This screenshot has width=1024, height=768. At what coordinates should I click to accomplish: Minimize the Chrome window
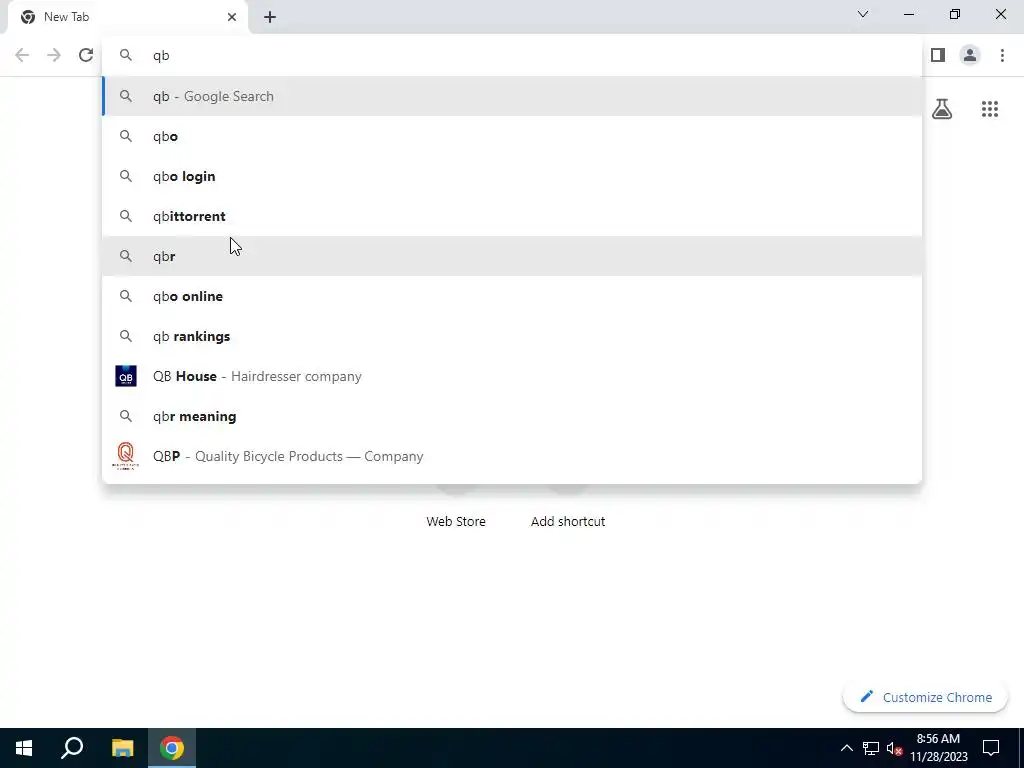[909, 14]
